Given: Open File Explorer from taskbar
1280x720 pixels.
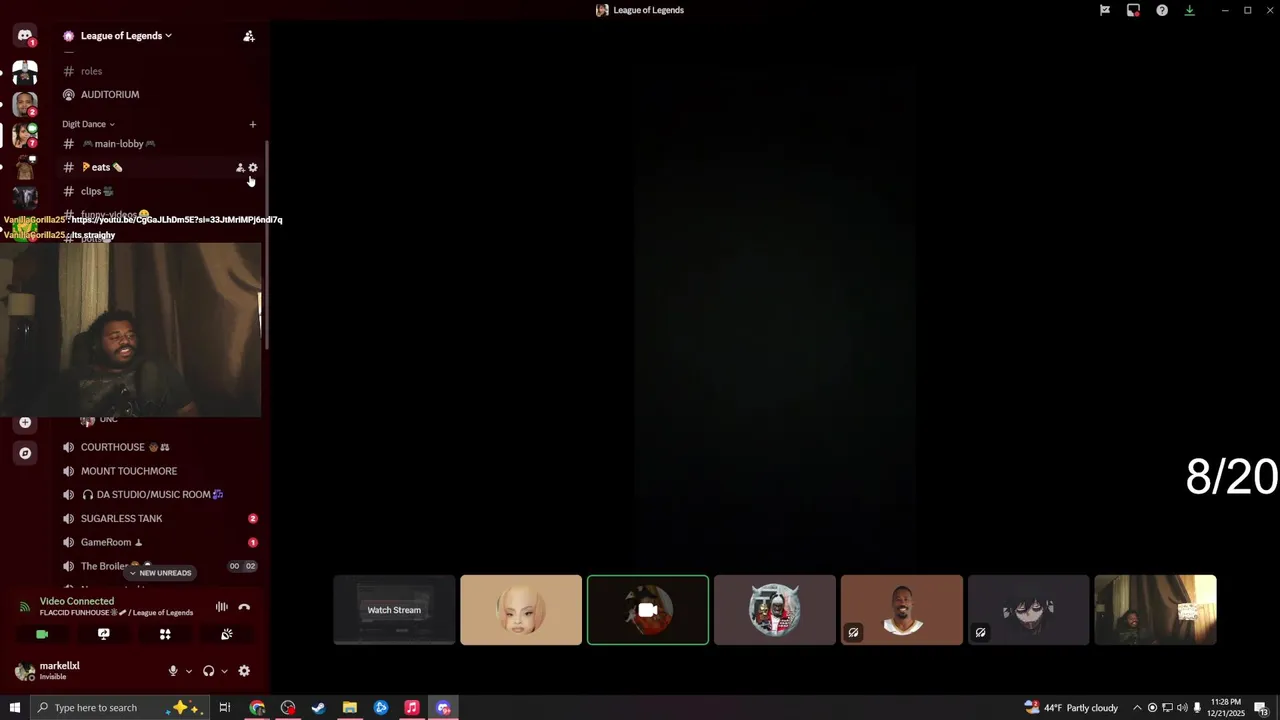Looking at the screenshot, I should coord(350,708).
